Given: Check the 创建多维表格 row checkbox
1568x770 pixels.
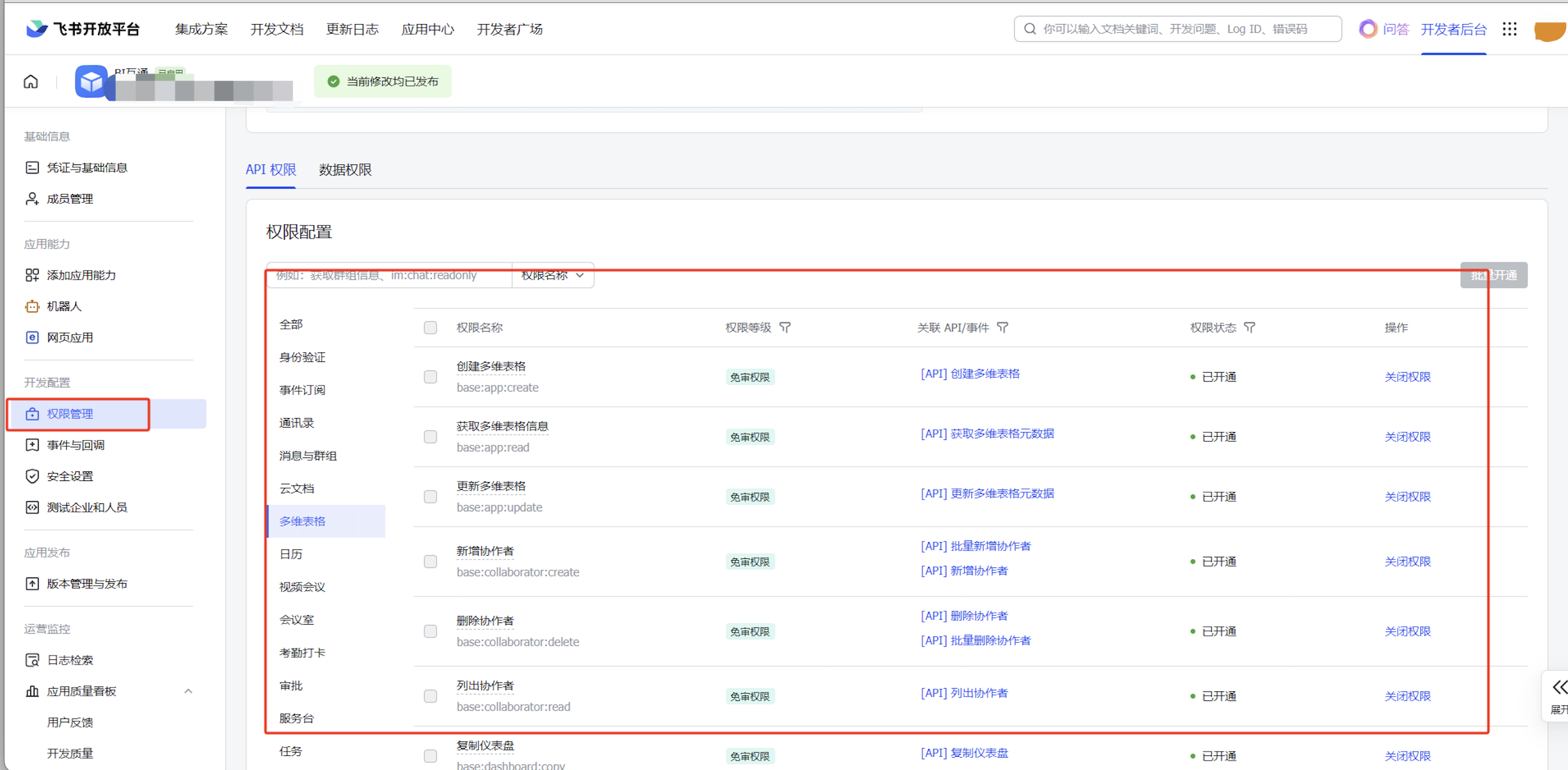Looking at the screenshot, I should [430, 377].
